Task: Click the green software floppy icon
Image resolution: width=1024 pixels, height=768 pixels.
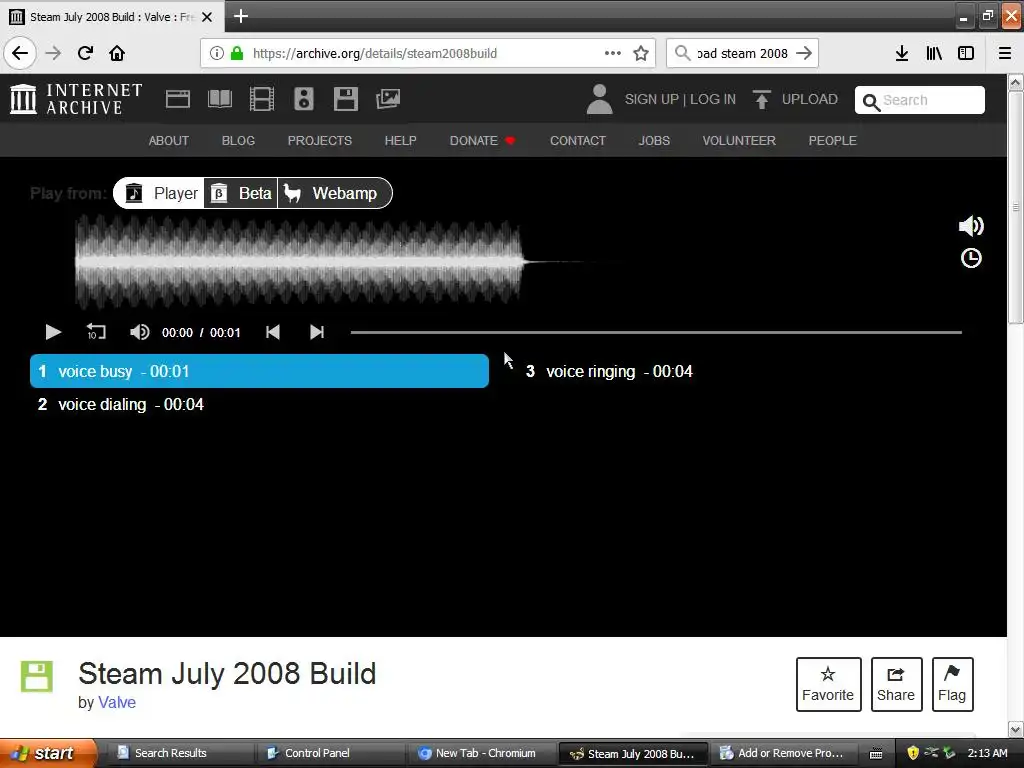Action: [37, 676]
